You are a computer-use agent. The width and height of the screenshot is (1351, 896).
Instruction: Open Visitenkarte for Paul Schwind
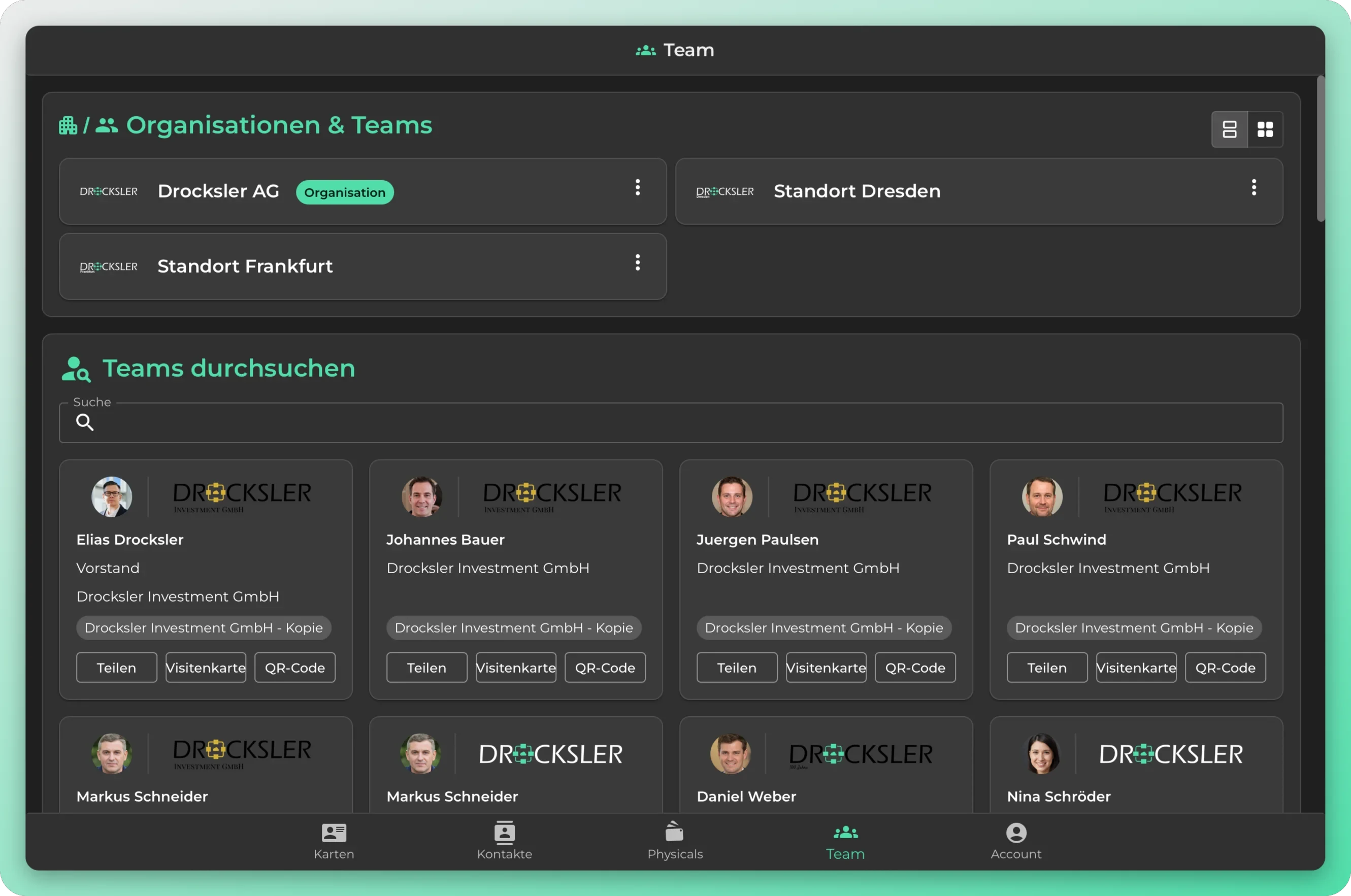point(1136,668)
